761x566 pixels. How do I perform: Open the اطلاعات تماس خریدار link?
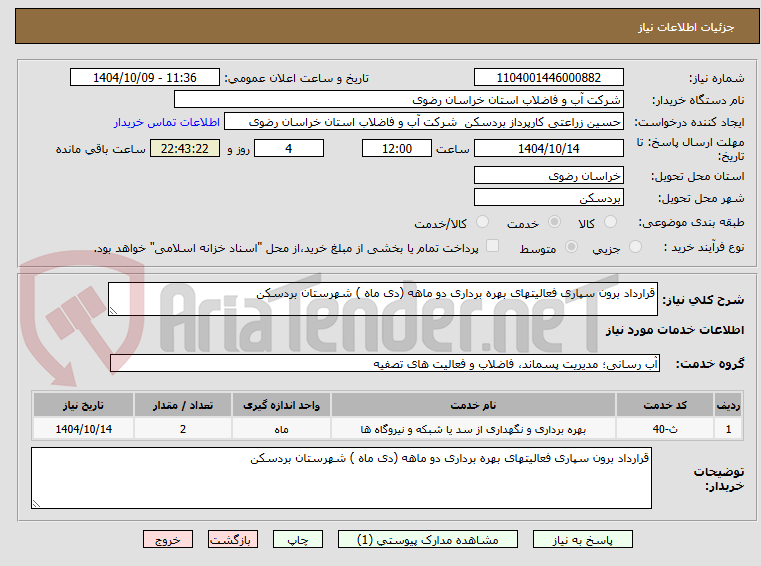click(167, 122)
